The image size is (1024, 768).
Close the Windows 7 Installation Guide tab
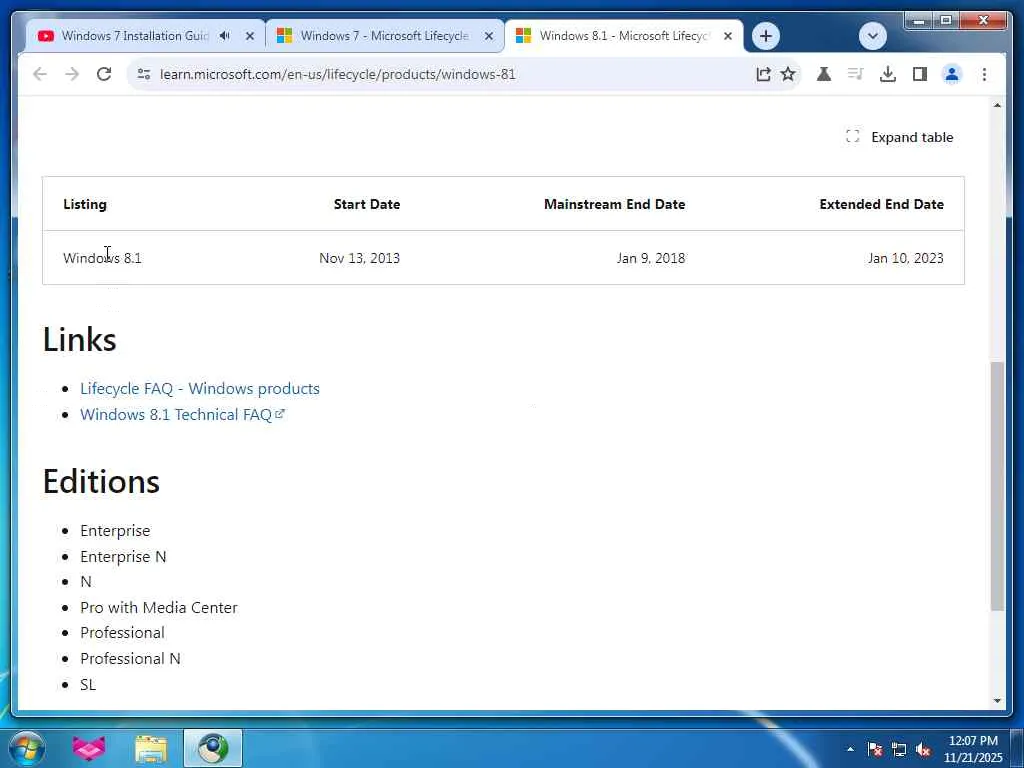pyautogui.click(x=249, y=37)
